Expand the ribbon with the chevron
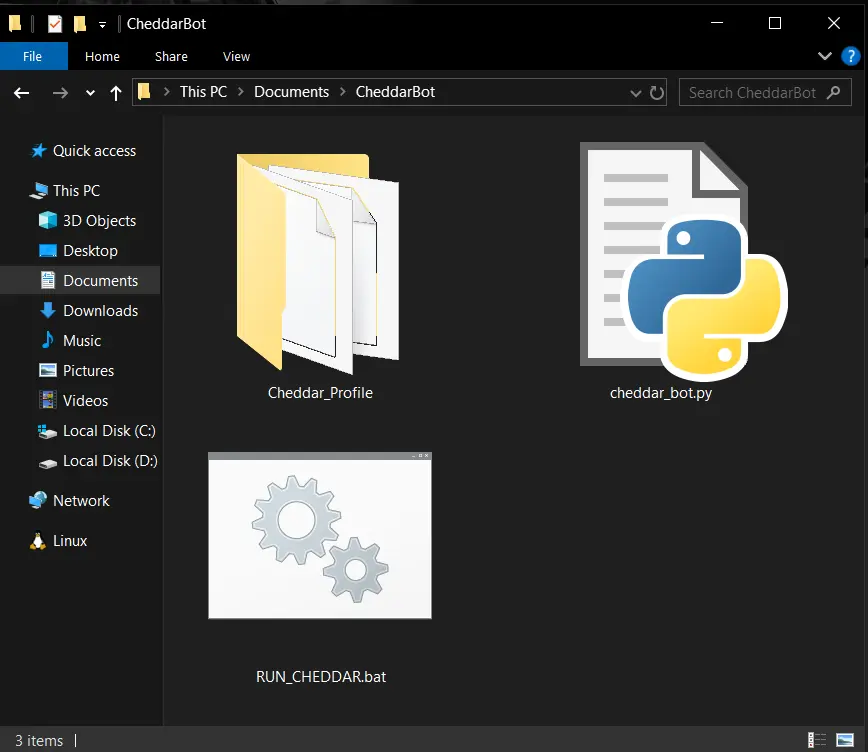868x752 pixels. [824, 56]
